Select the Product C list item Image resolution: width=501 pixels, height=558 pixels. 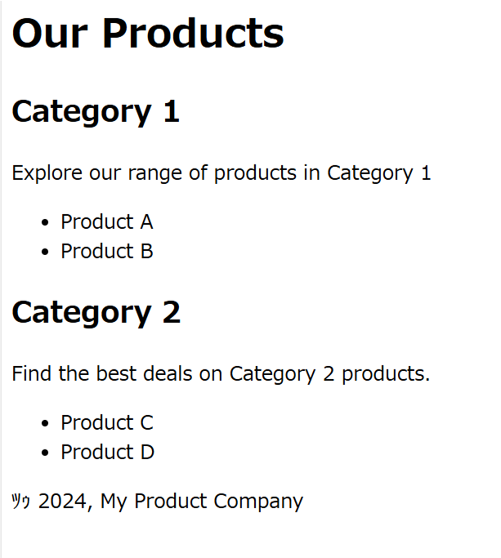point(107,422)
